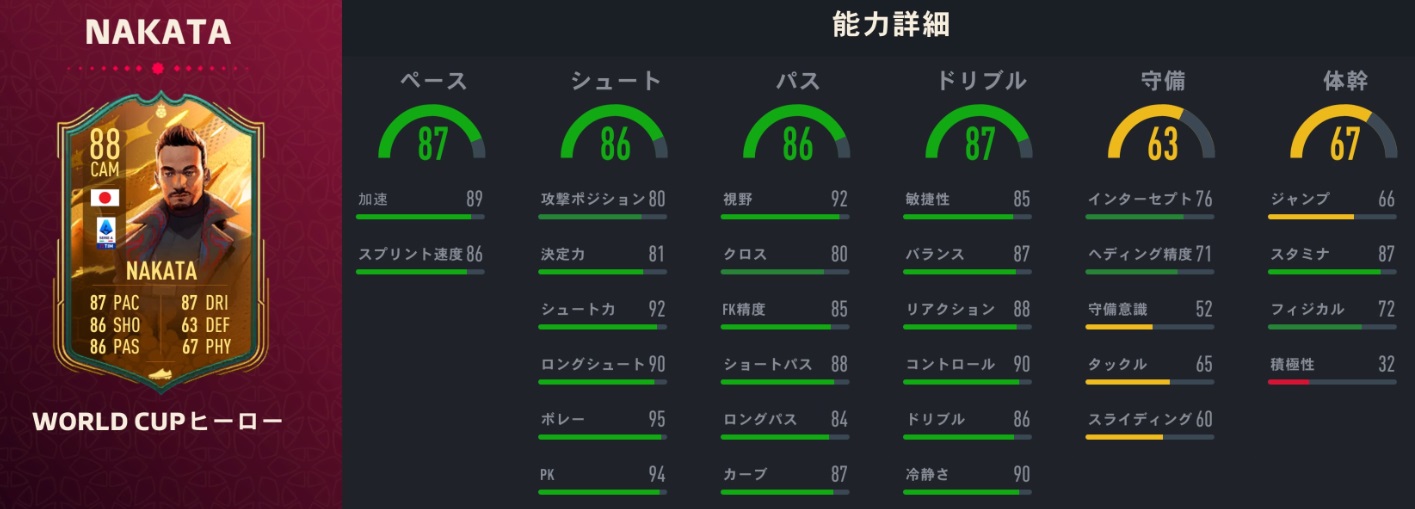The image size is (1415, 509).
Task: Click the ボレー stat bar
Action: point(602,436)
